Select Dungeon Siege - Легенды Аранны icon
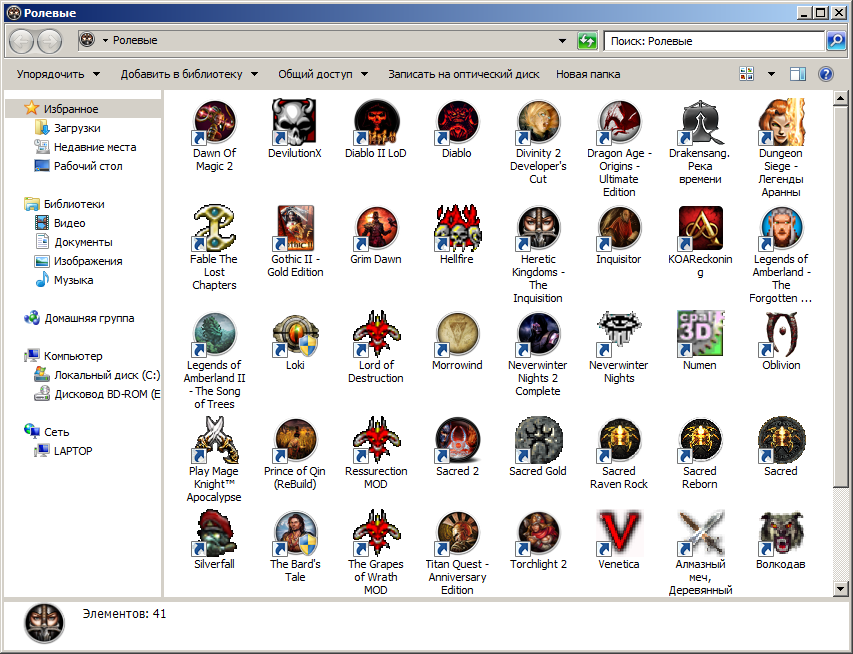Screen dimensions: 853x654 [781, 122]
